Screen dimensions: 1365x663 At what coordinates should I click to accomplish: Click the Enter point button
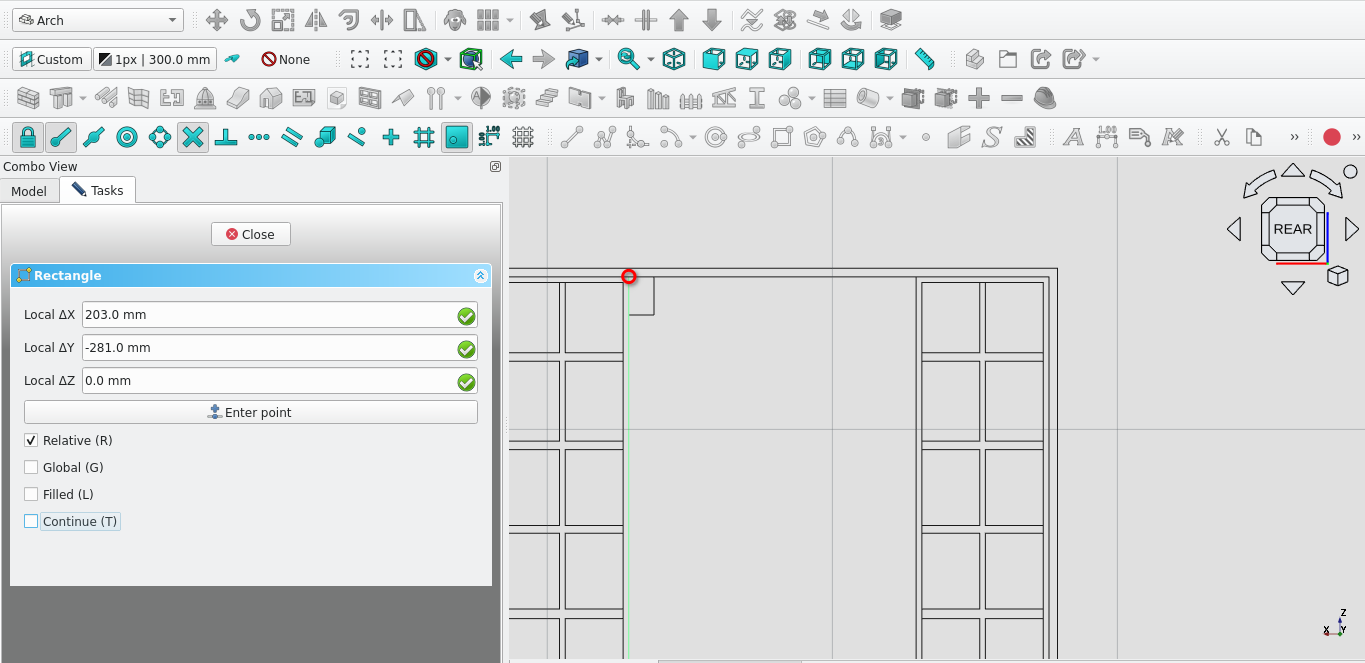[250, 412]
